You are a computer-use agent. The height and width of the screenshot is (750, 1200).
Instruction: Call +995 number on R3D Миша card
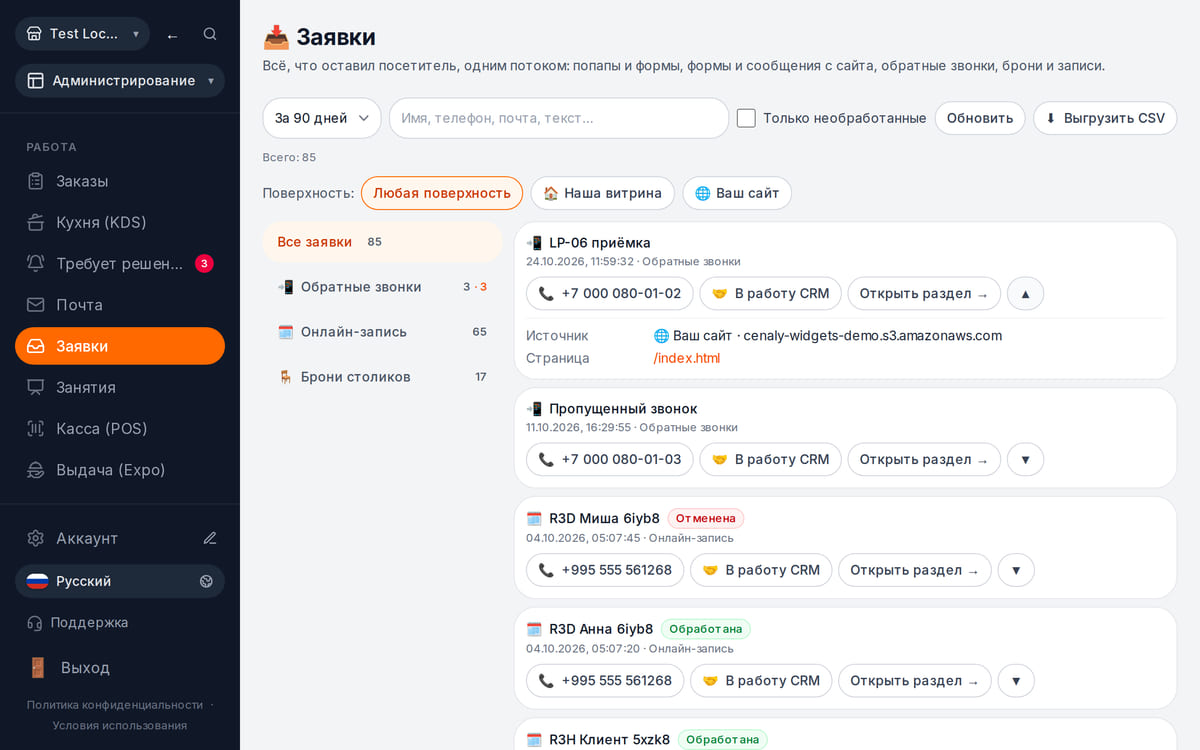tap(605, 570)
